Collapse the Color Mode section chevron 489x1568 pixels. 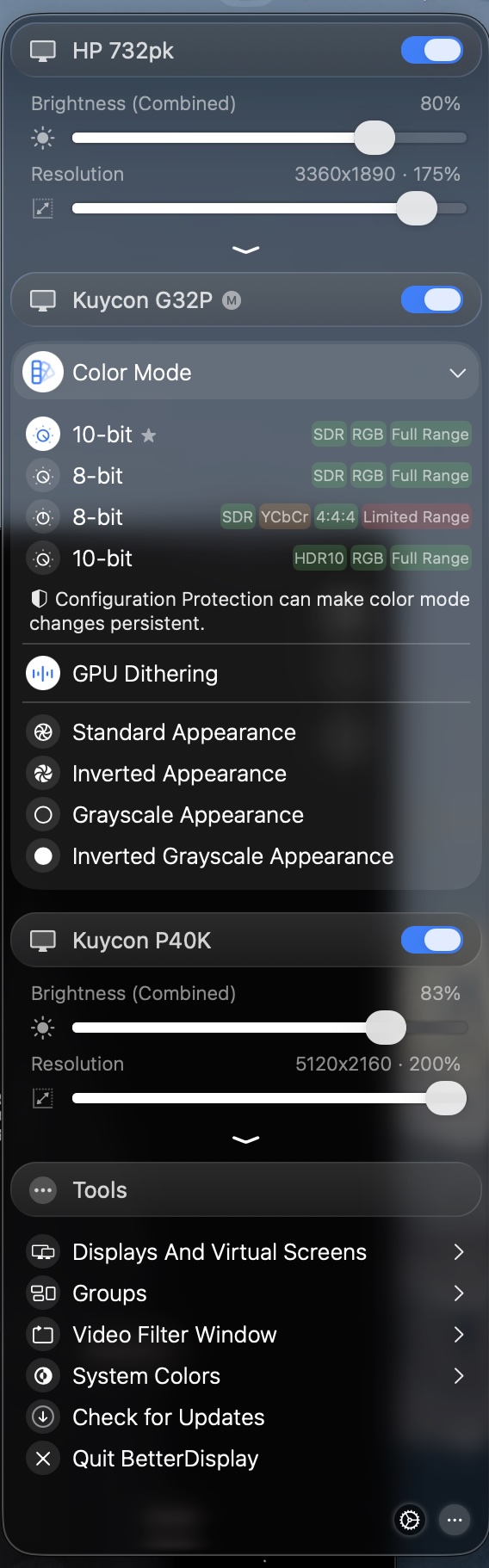(458, 373)
